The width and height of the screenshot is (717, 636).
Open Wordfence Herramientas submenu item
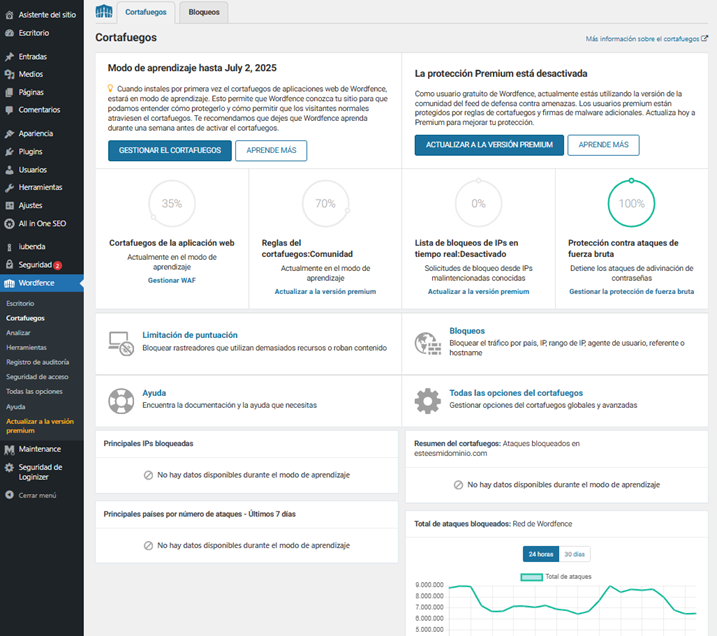[x=27, y=347]
